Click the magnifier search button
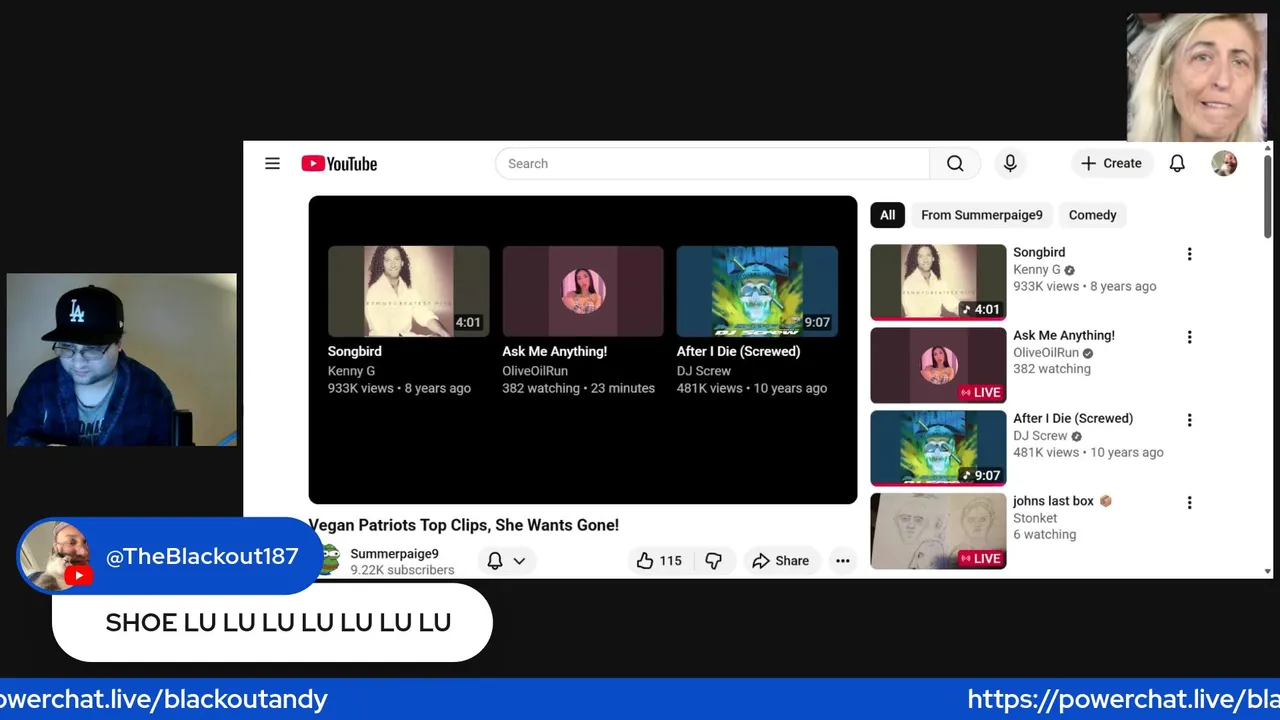 tap(955, 164)
